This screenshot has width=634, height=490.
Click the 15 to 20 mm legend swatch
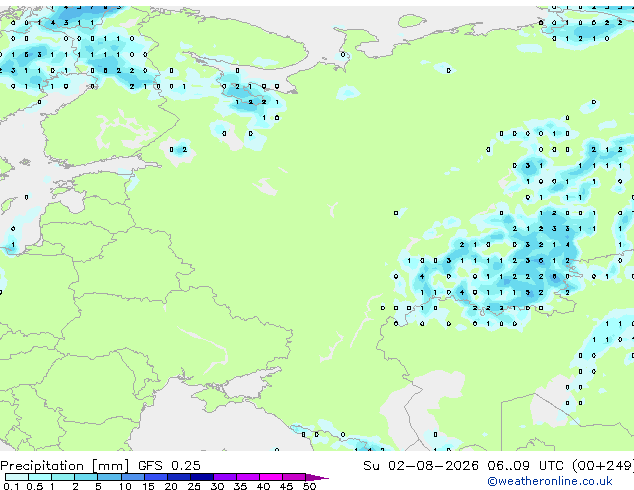[156, 477]
